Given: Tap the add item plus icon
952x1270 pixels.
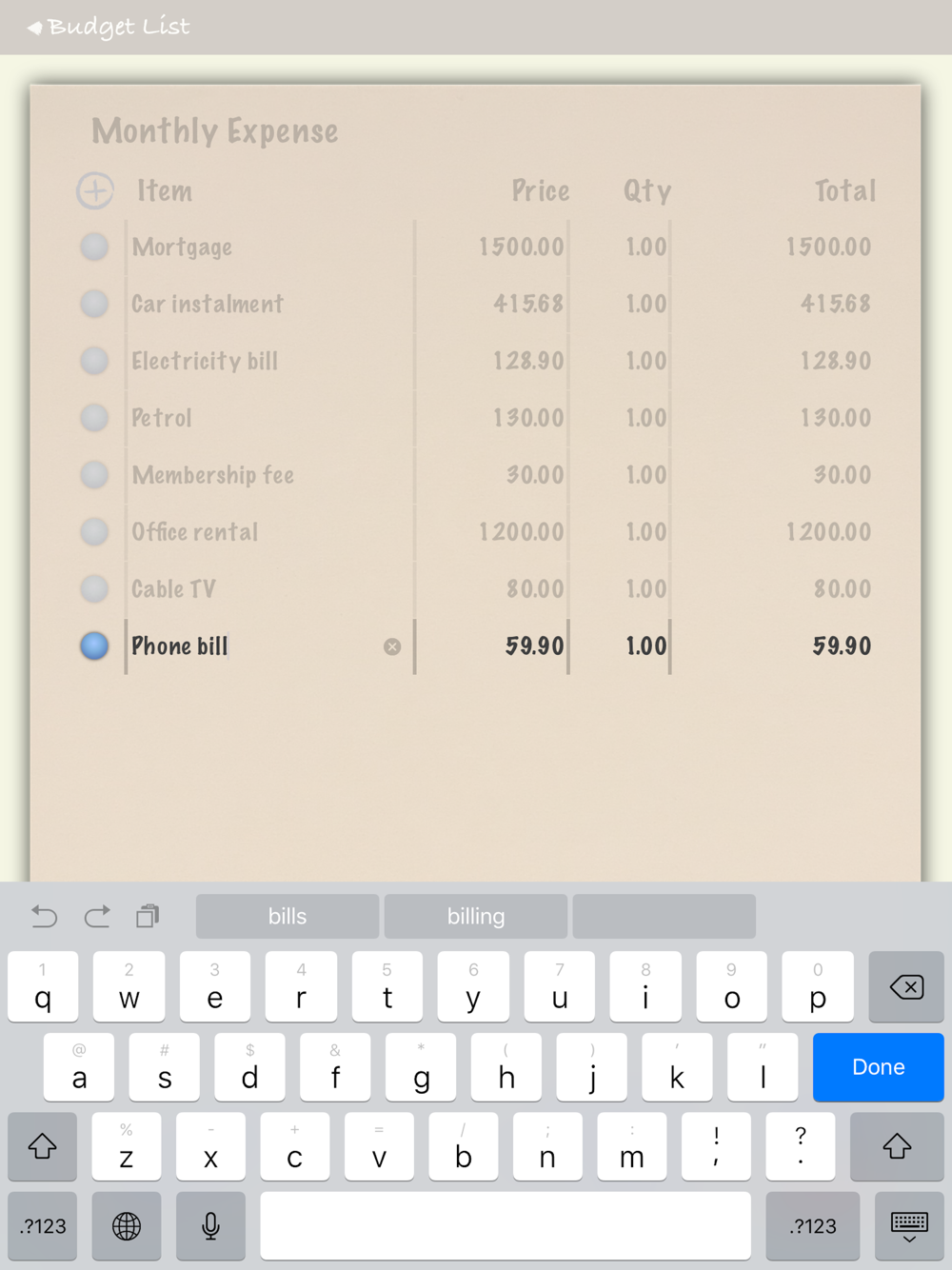Looking at the screenshot, I should point(95,190).
